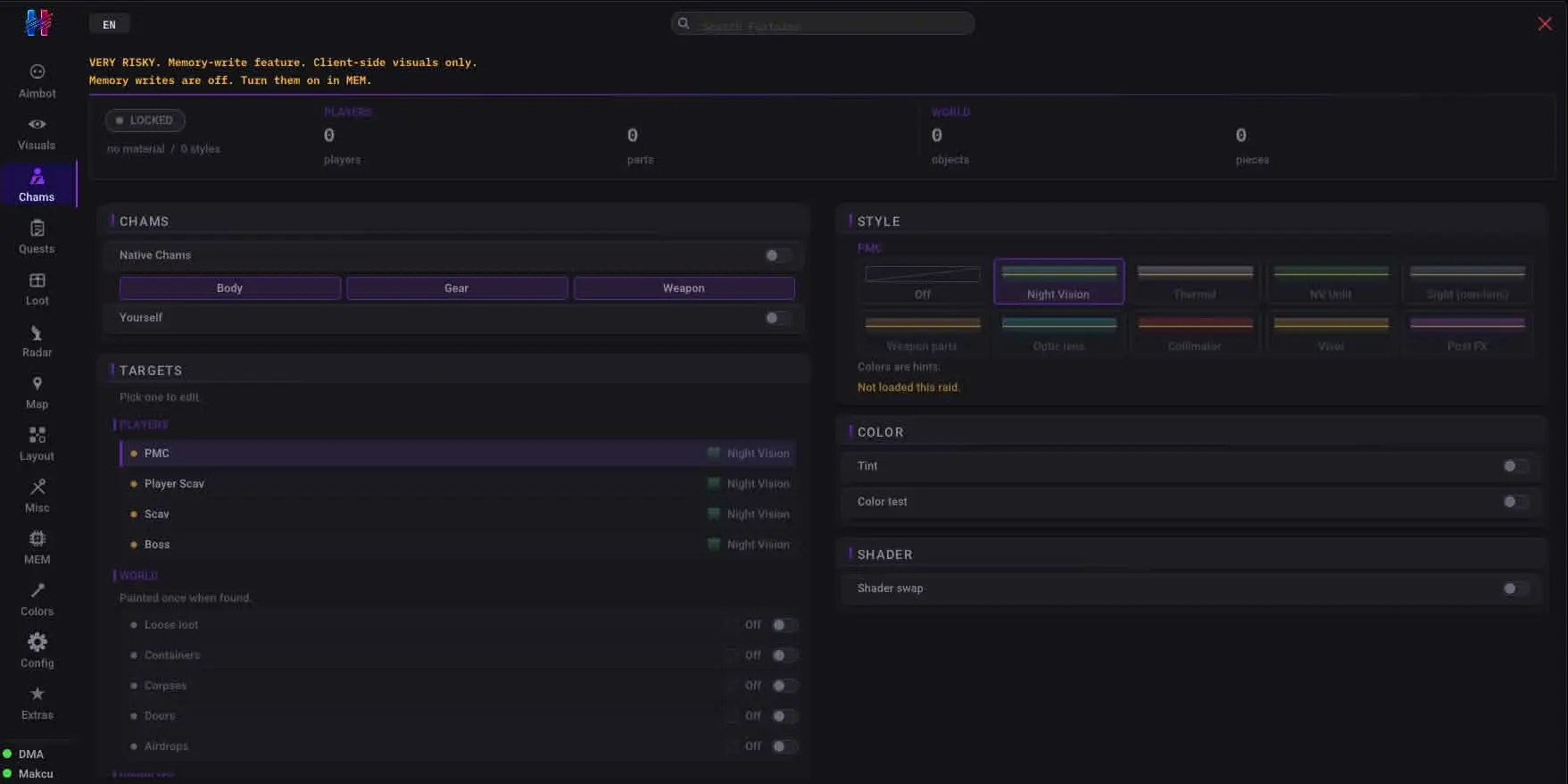The image size is (1568, 784).
Task: Select Boss target row
Action: click(x=458, y=545)
